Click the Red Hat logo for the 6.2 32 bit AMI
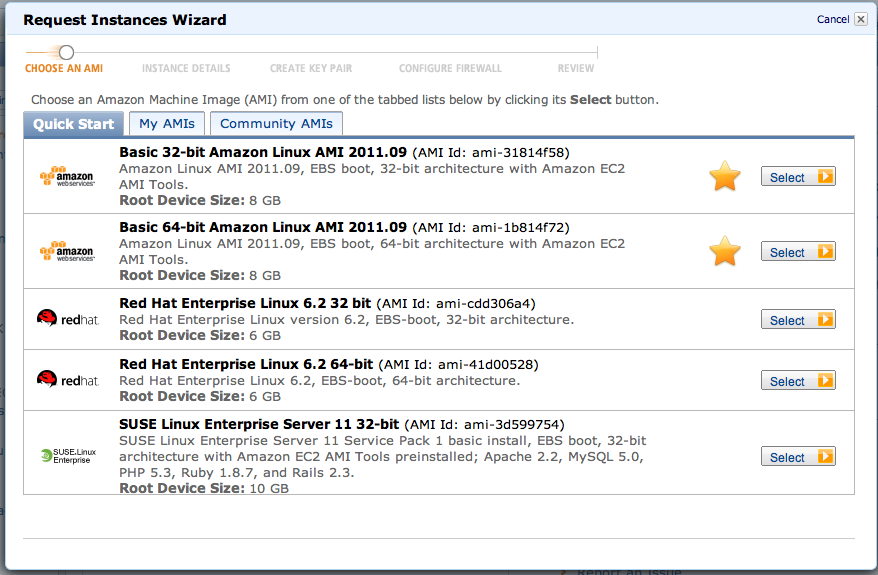The width and height of the screenshot is (878, 575). tap(68, 319)
